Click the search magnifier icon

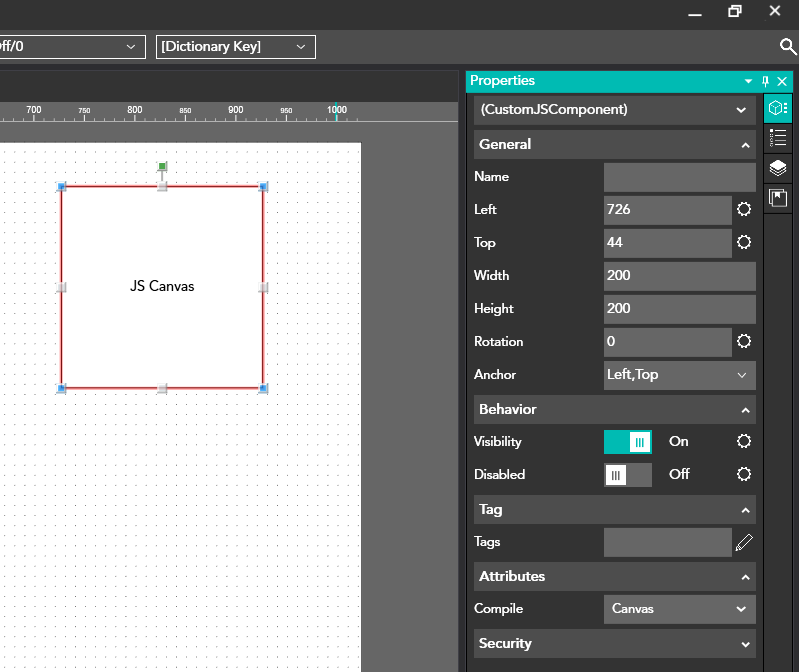click(x=788, y=47)
